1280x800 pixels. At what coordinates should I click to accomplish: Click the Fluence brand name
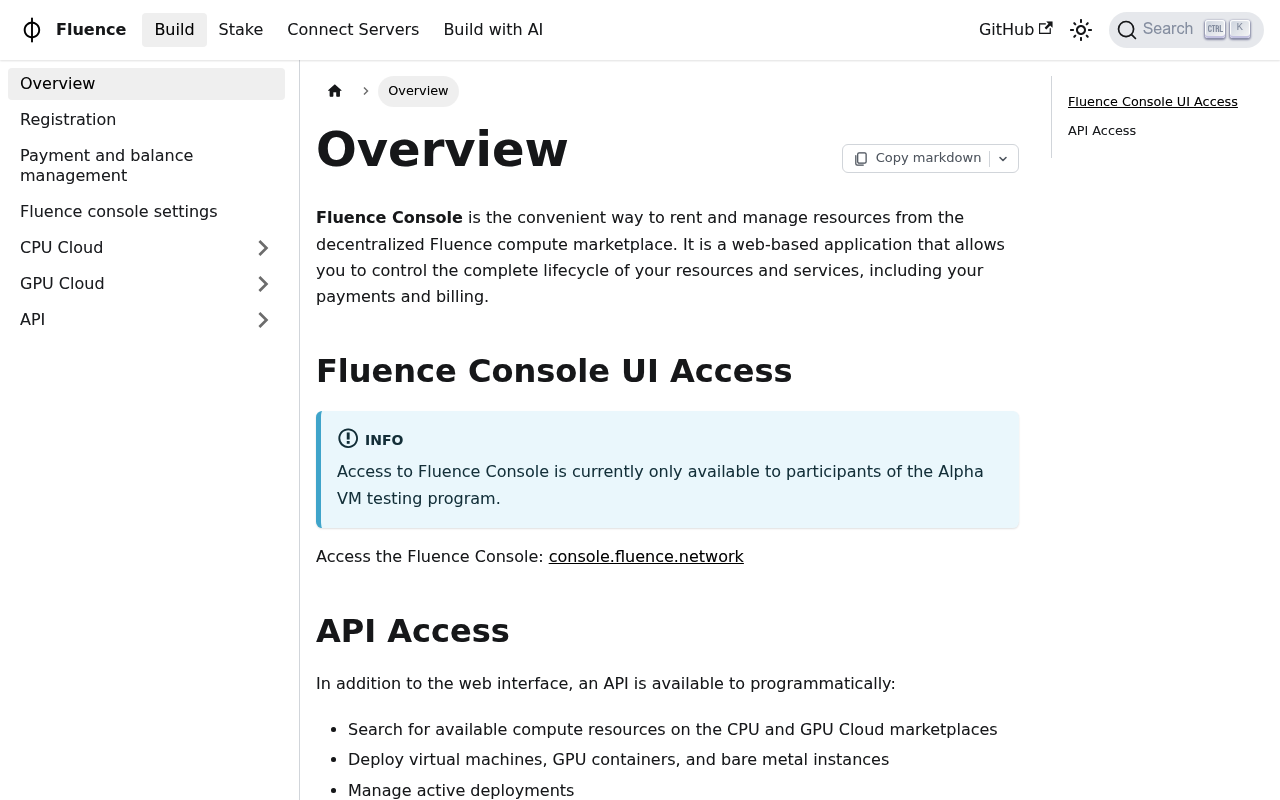click(91, 30)
